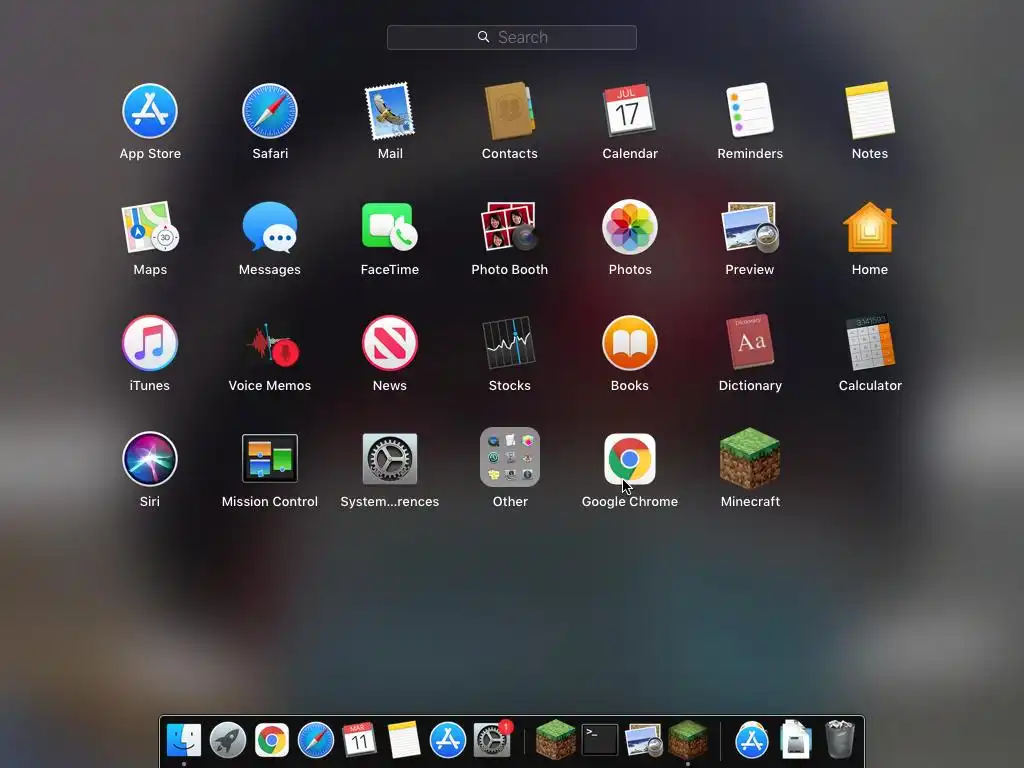The image size is (1024, 768).
Task: Open App Store from Launchpad grid
Action: [x=150, y=111]
